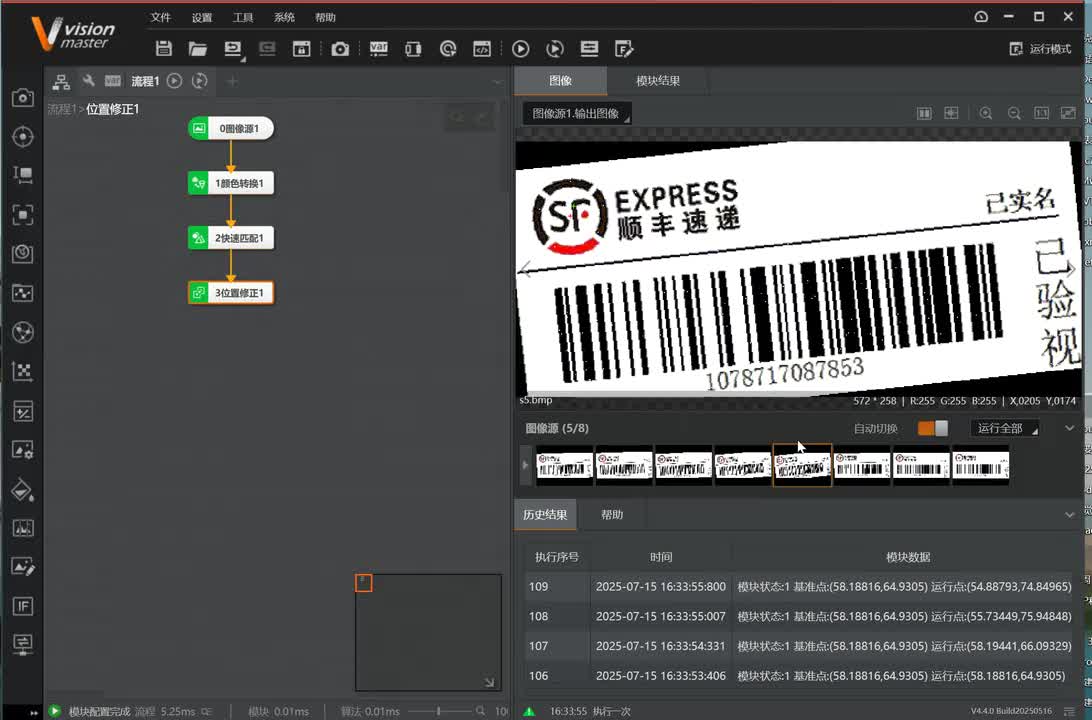
Task: Toggle the 自动切换 switch
Action: point(933,428)
